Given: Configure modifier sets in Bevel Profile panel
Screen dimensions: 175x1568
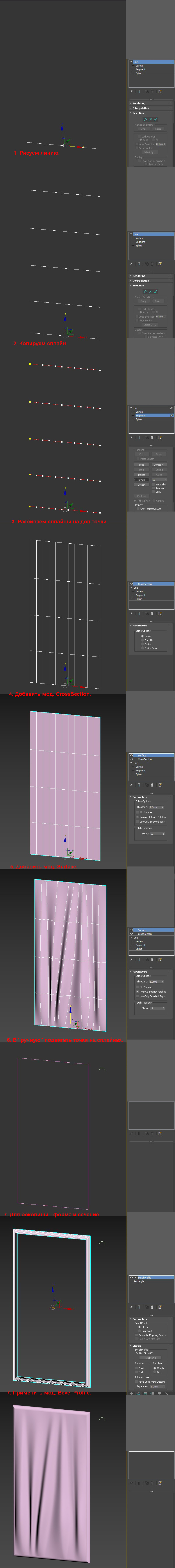Looking at the screenshot, I should [x=160, y=1307].
